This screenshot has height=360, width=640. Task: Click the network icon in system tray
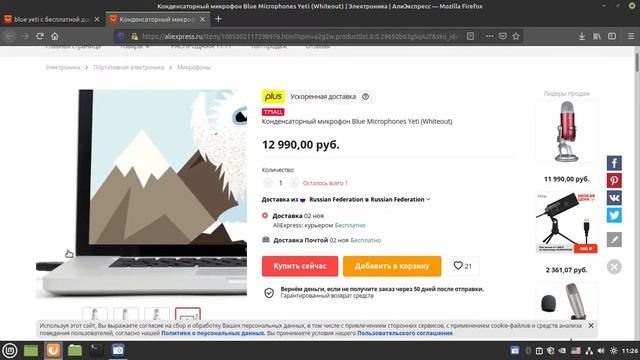589,351
